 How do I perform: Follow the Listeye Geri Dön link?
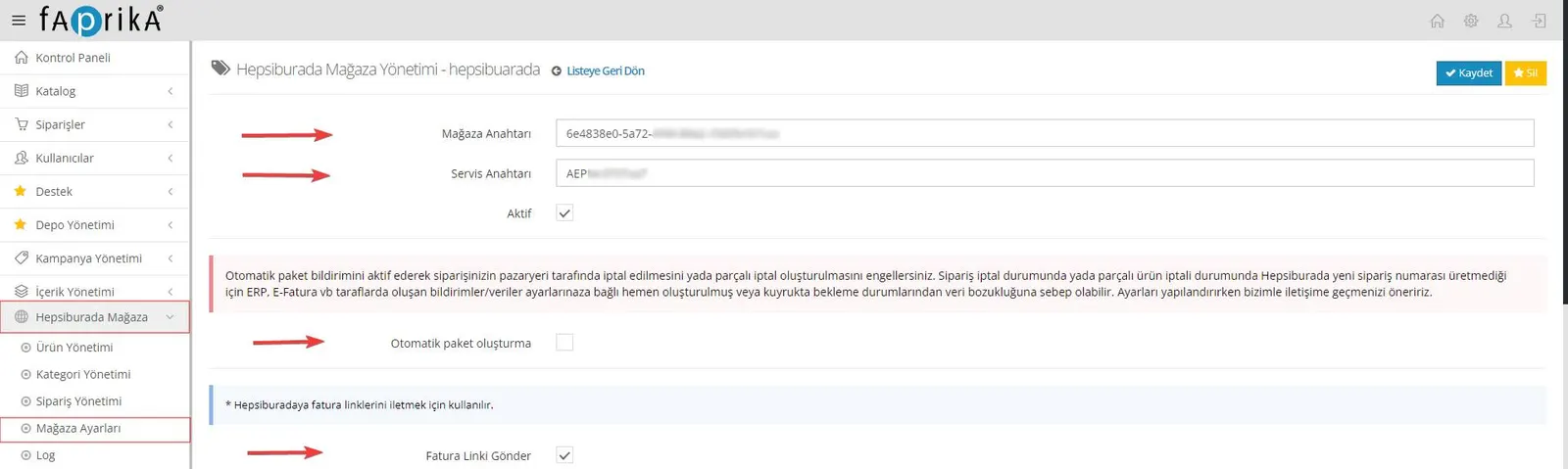[x=606, y=71]
